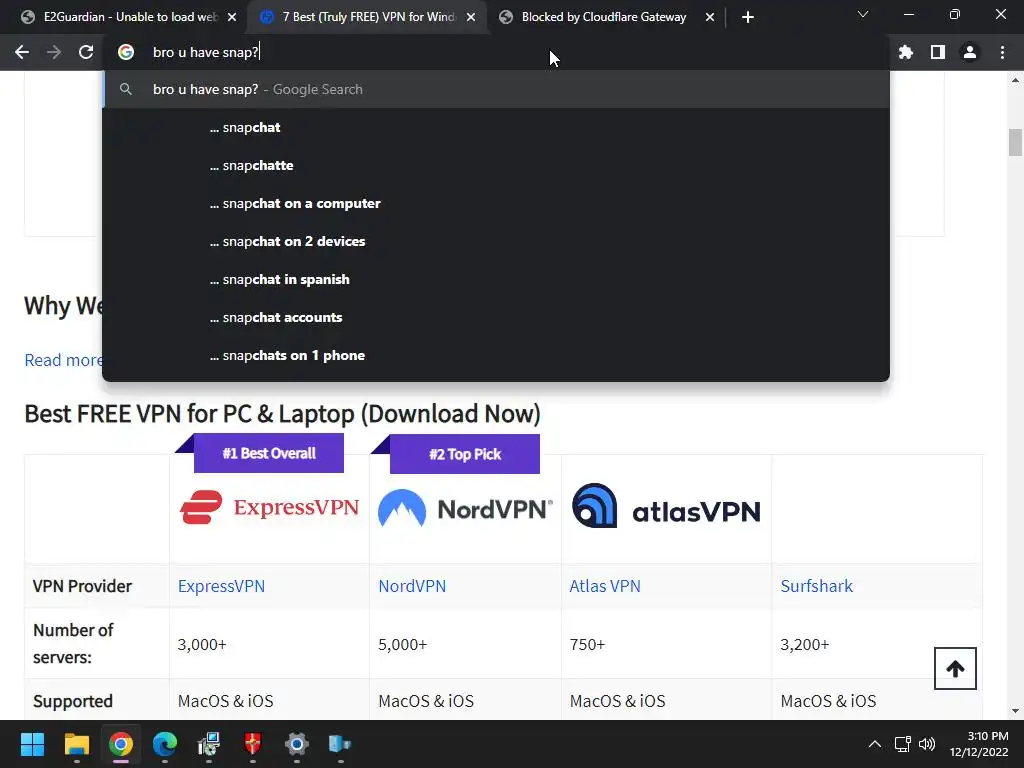Click the computer setup taskbar icon

[208, 744]
